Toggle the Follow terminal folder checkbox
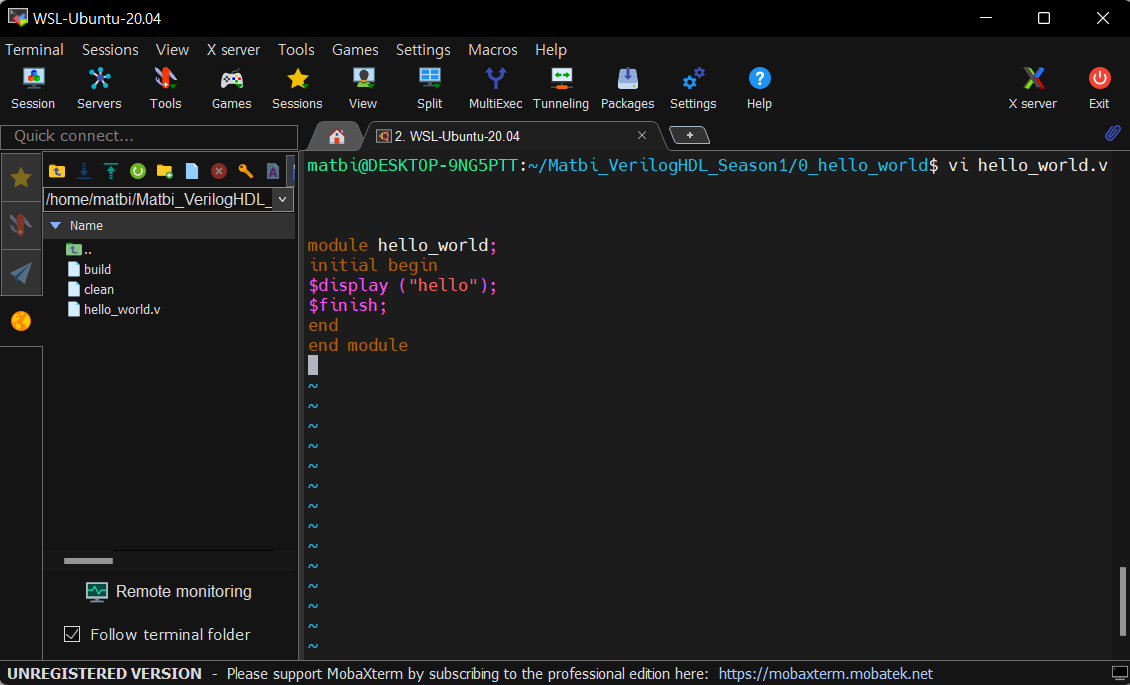This screenshot has height=685, width=1130. (x=72, y=634)
